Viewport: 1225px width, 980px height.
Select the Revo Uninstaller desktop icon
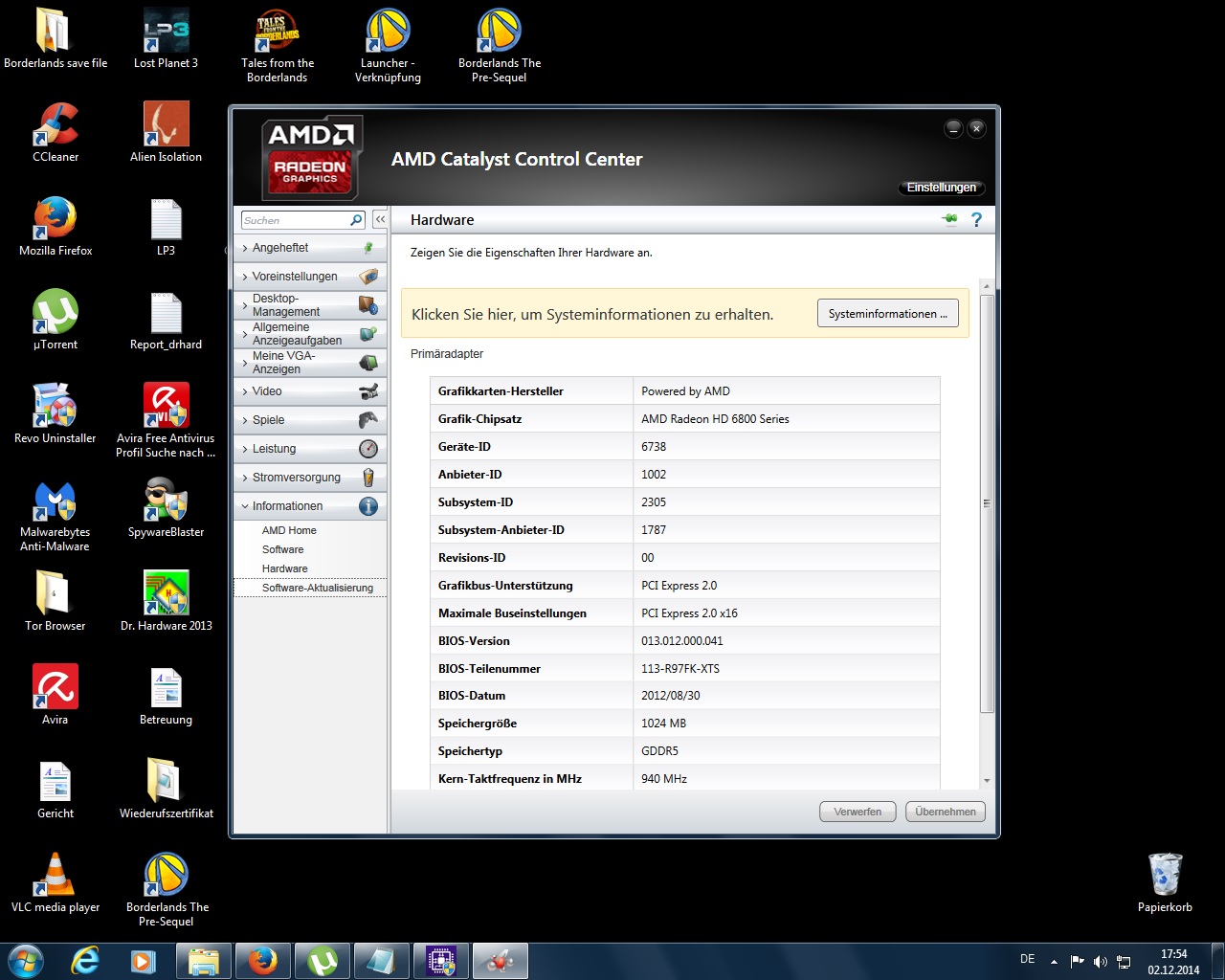[x=56, y=413]
